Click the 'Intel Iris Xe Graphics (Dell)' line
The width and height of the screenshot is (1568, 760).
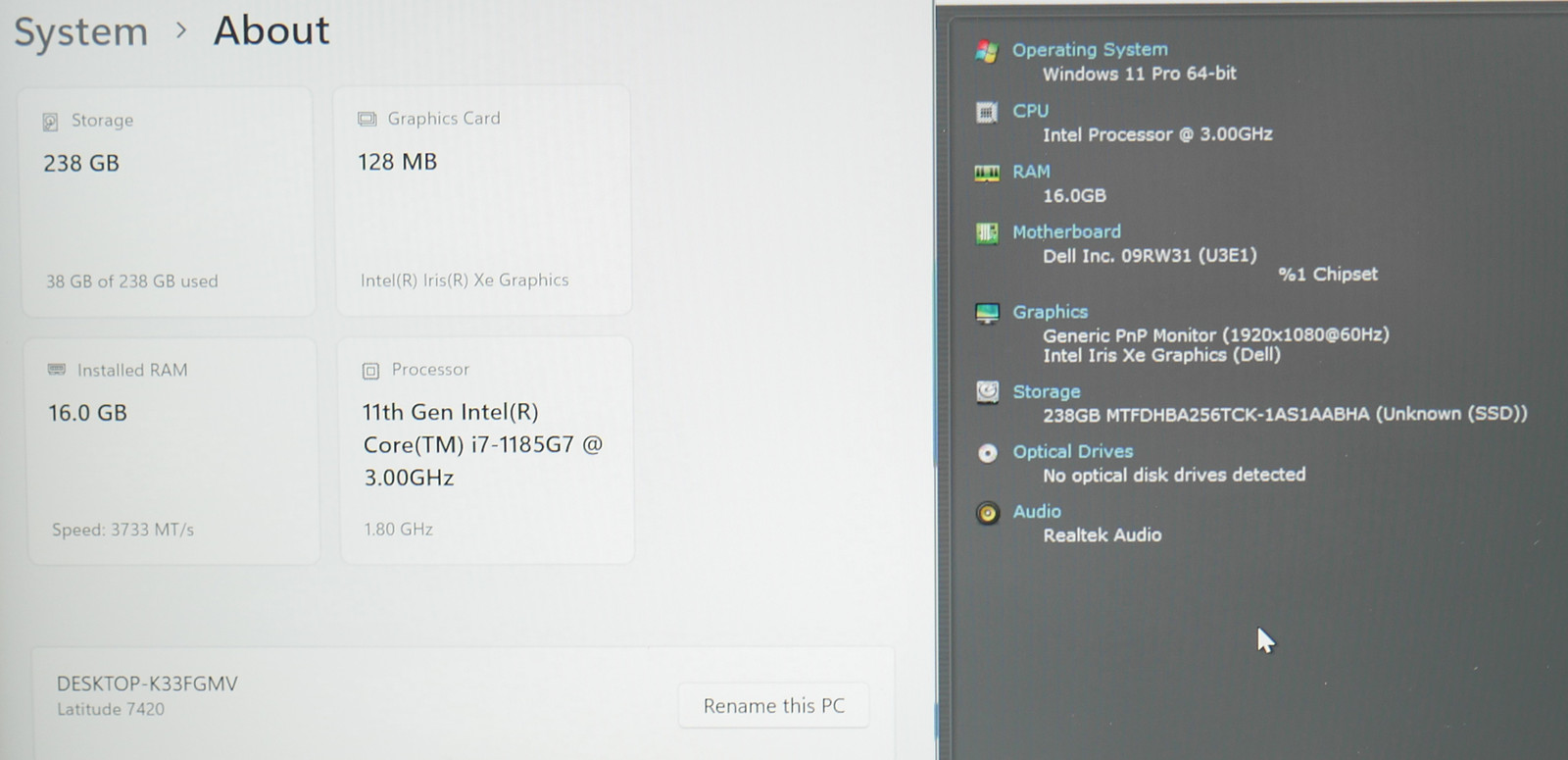click(x=1161, y=355)
